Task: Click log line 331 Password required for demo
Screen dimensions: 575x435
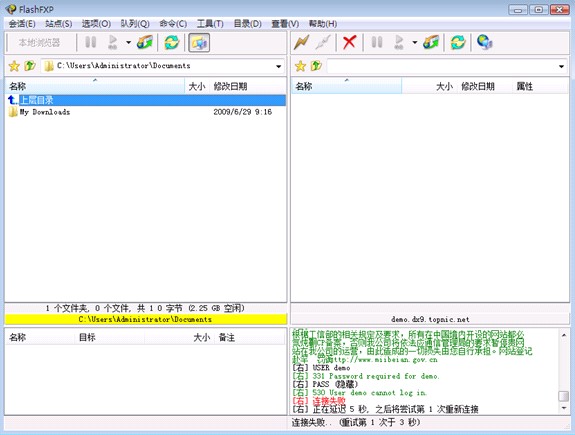Action: point(366,376)
